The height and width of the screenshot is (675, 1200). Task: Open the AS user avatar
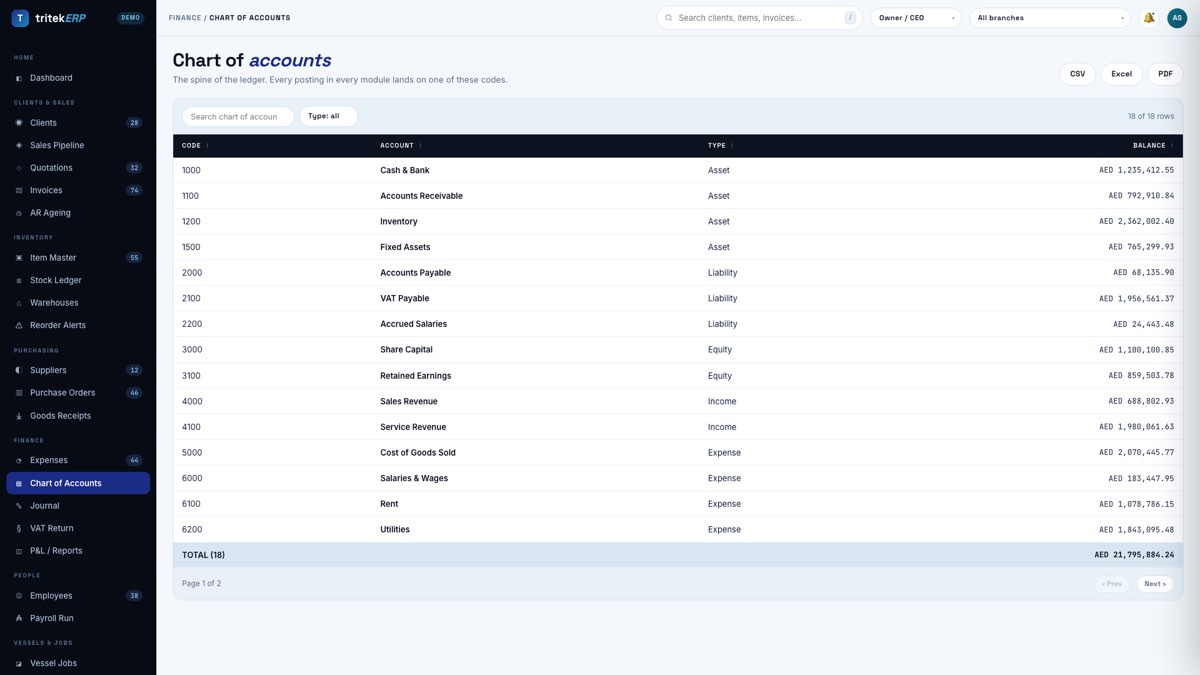coord(1177,18)
